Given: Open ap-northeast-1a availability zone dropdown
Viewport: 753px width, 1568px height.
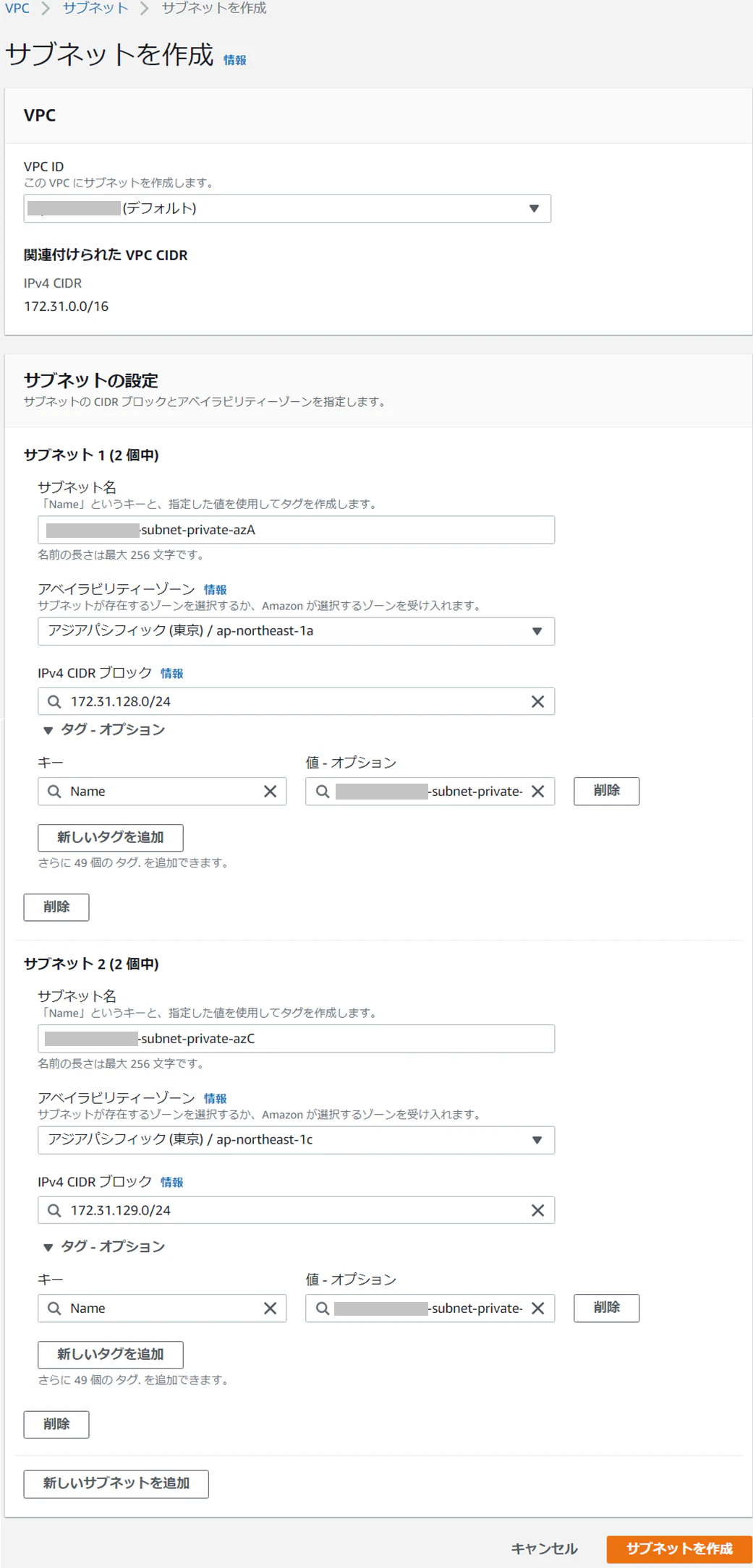Looking at the screenshot, I should click(x=296, y=631).
